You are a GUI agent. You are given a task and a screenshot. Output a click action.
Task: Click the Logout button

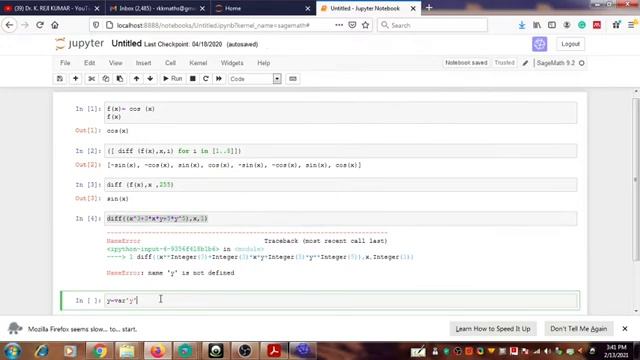(x=570, y=44)
